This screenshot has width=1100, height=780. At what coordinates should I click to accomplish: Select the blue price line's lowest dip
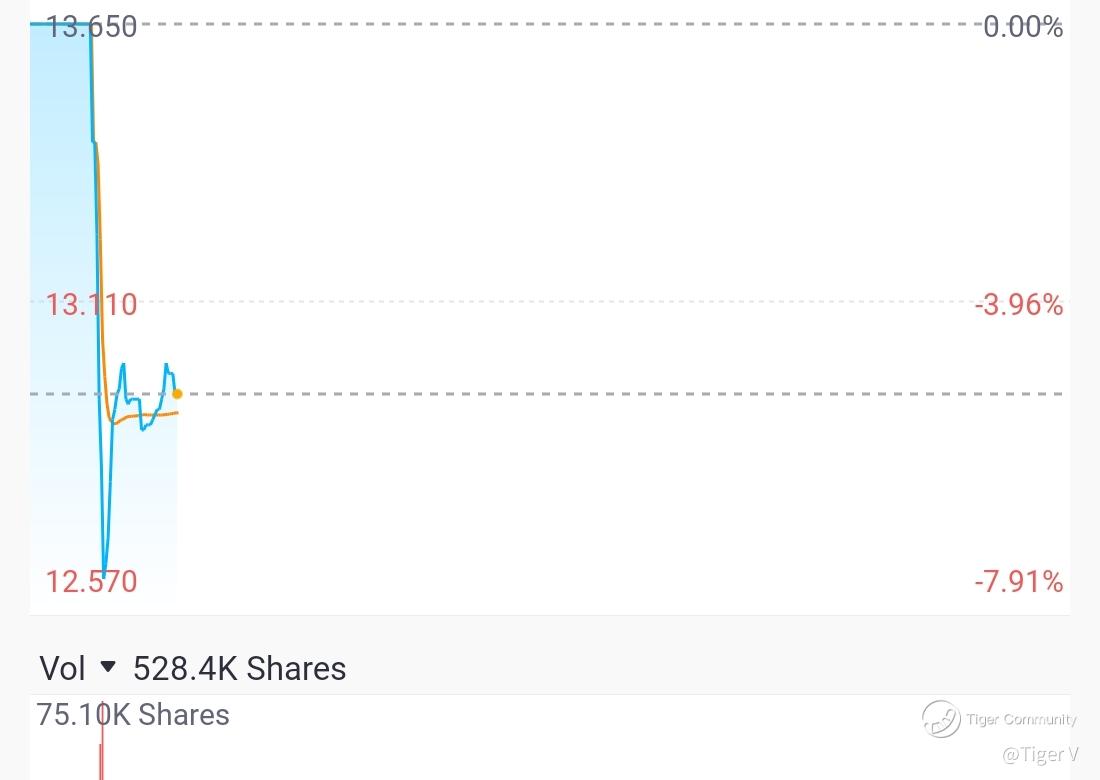pyautogui.click(x=104, y=572)
